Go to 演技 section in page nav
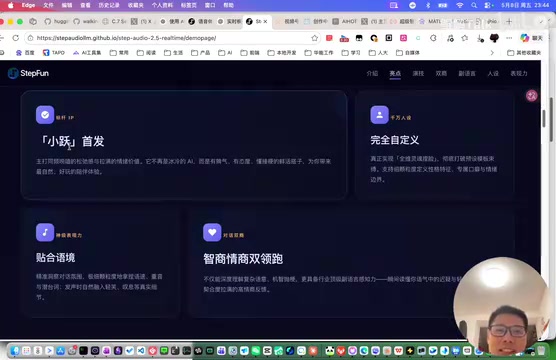The width and height of the screenshot is (556, 360). pos(418,73)
